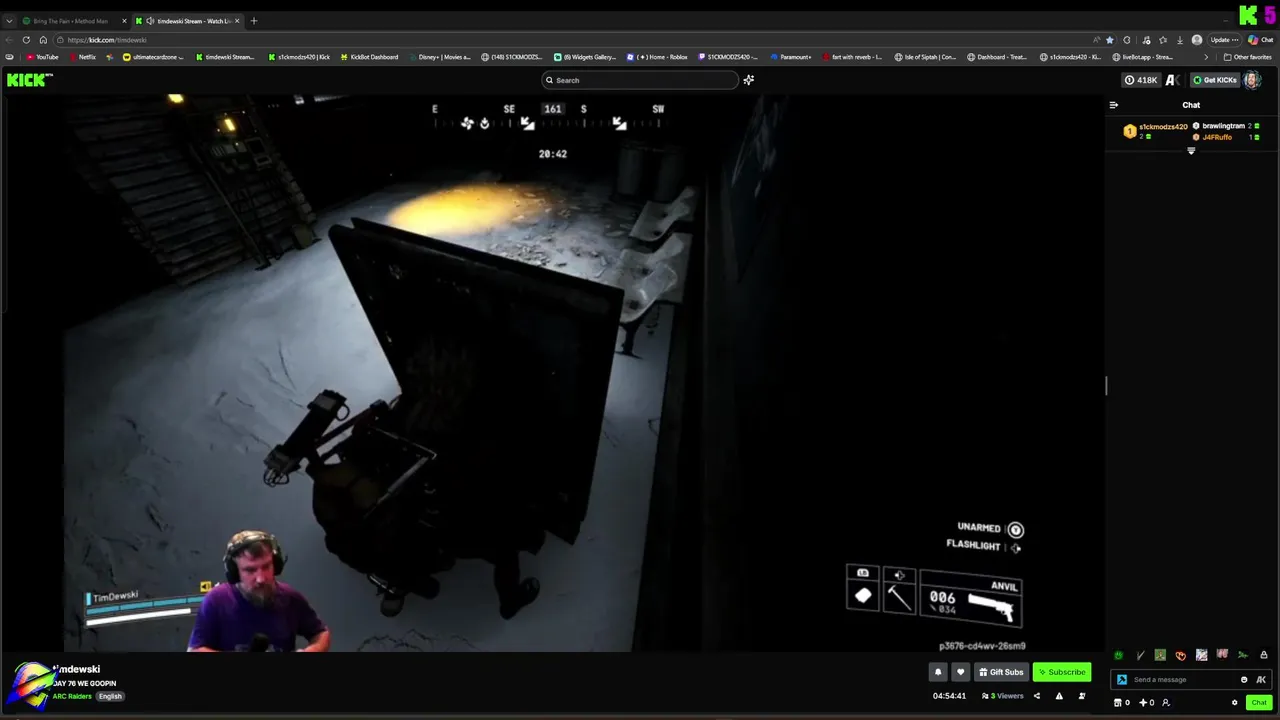The height and width of the screenshot is (720, 1280).
Task: Click the browser profile icon
Action: 1197,40
